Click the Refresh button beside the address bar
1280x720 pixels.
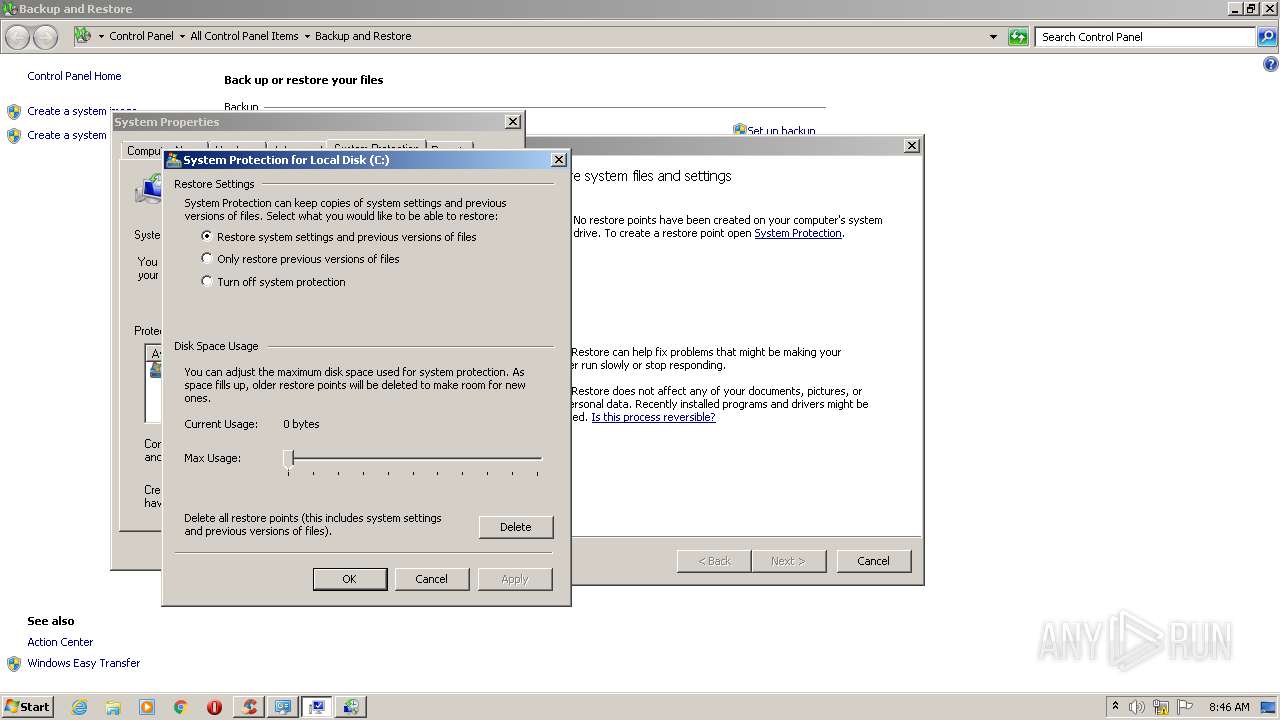(1018, 37)
